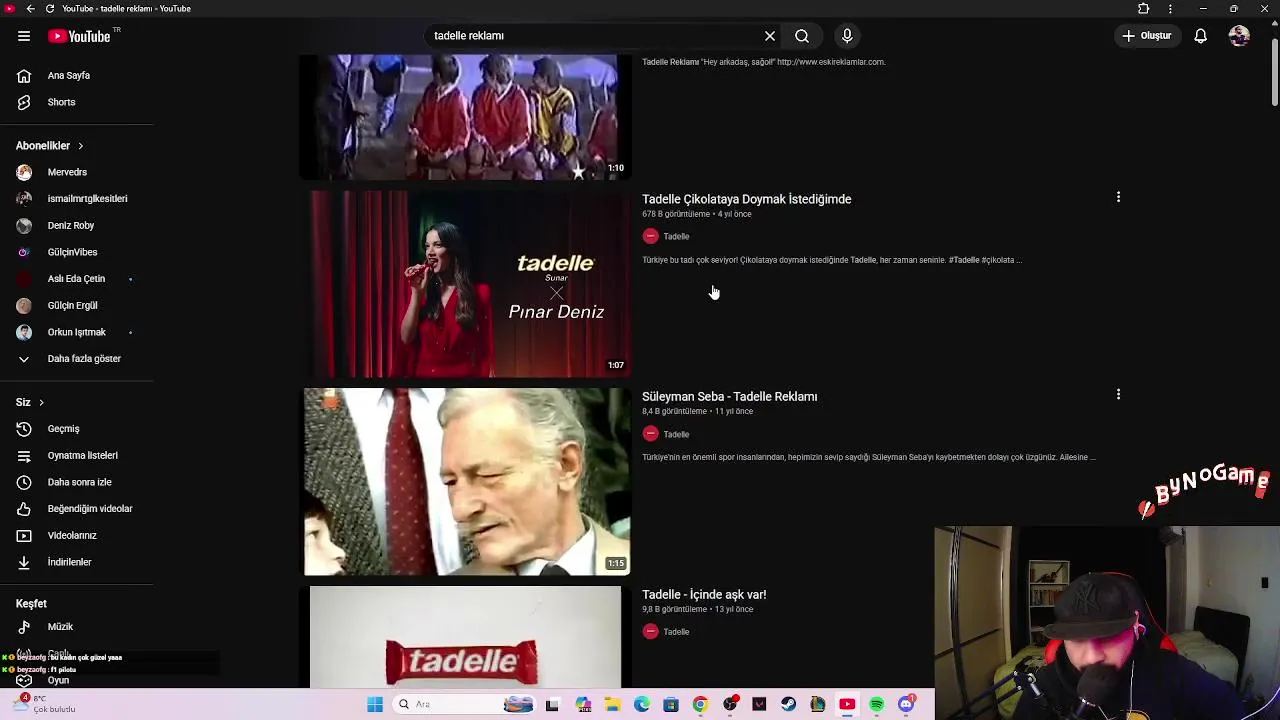Open title Tadelle - İçinde aşk var!

tap(704, 595)
